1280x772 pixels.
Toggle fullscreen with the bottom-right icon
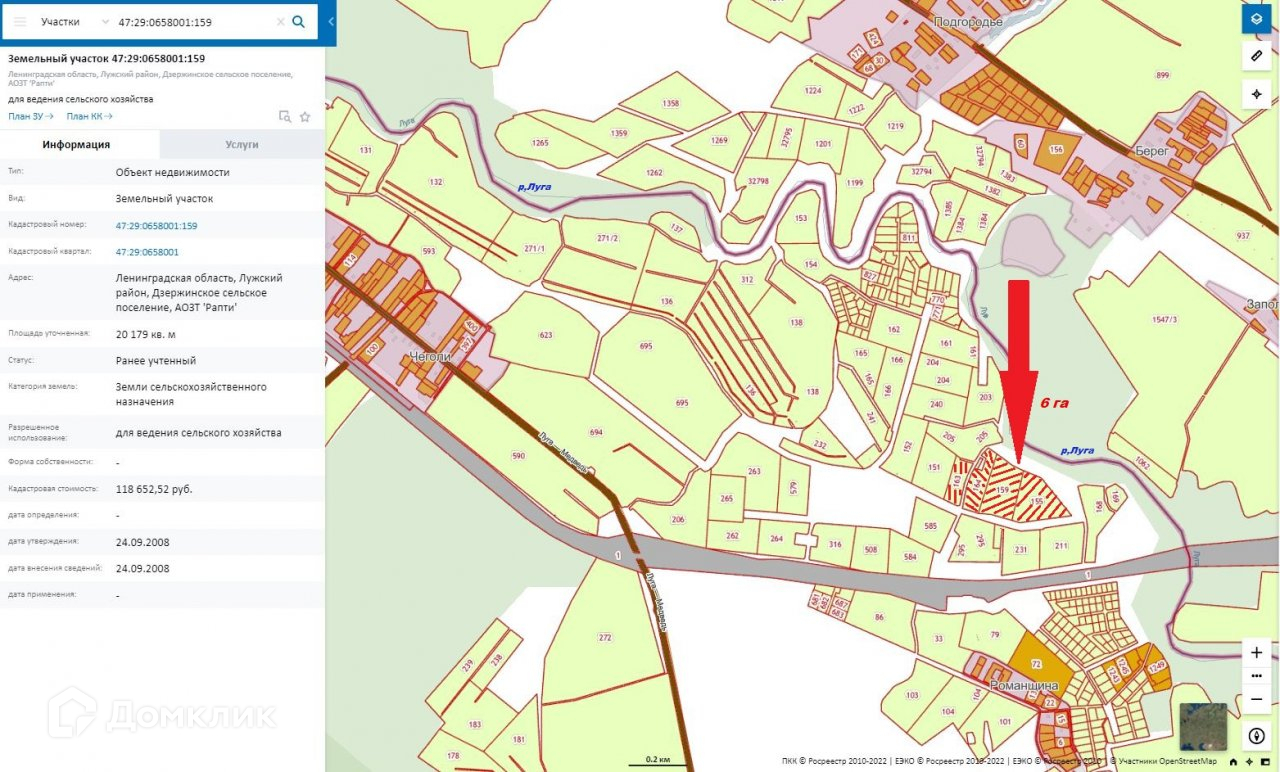(x=1267, y=762)
